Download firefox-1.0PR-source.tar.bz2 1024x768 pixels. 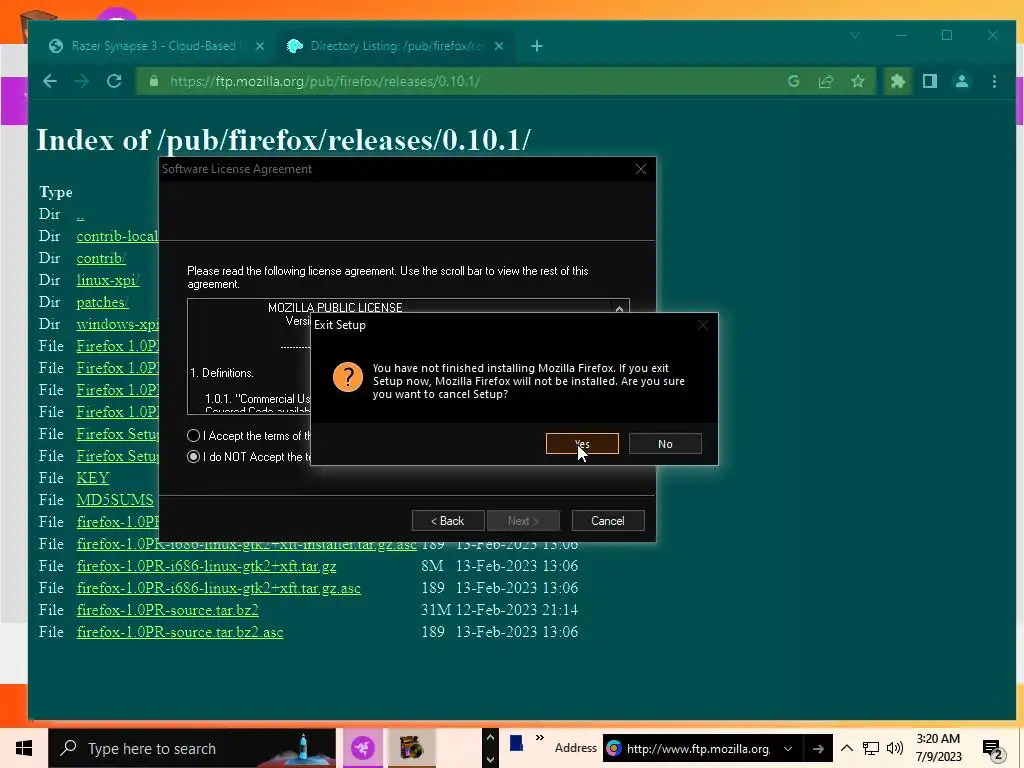click(168, 610)
